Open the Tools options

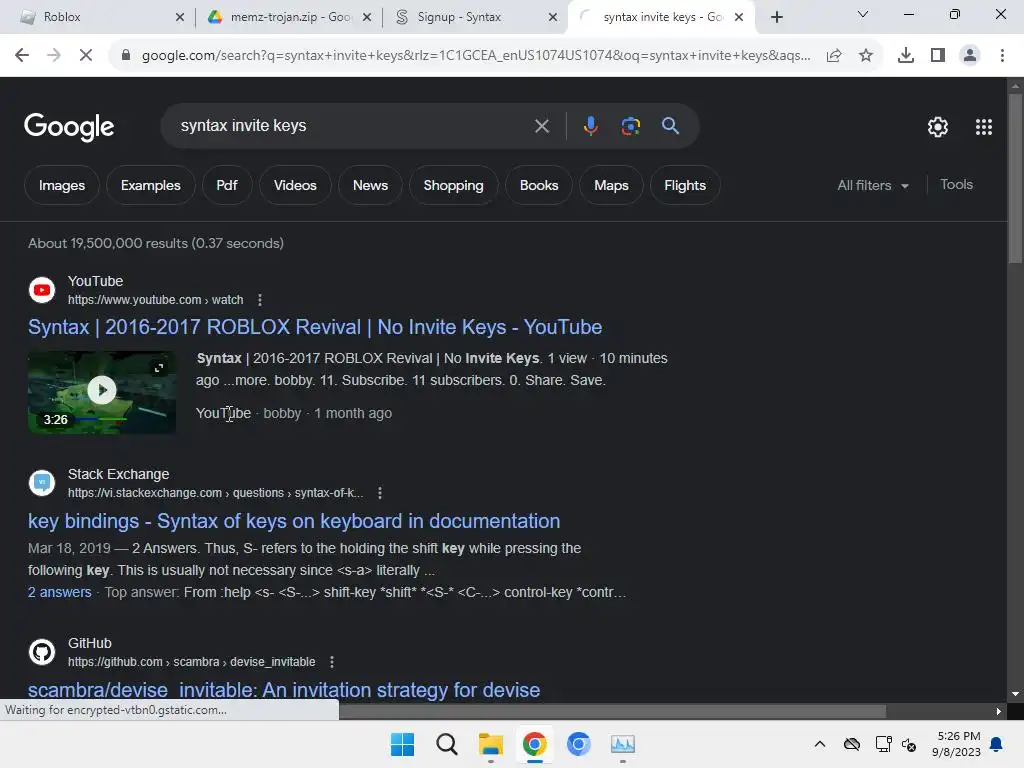[956, 185]
